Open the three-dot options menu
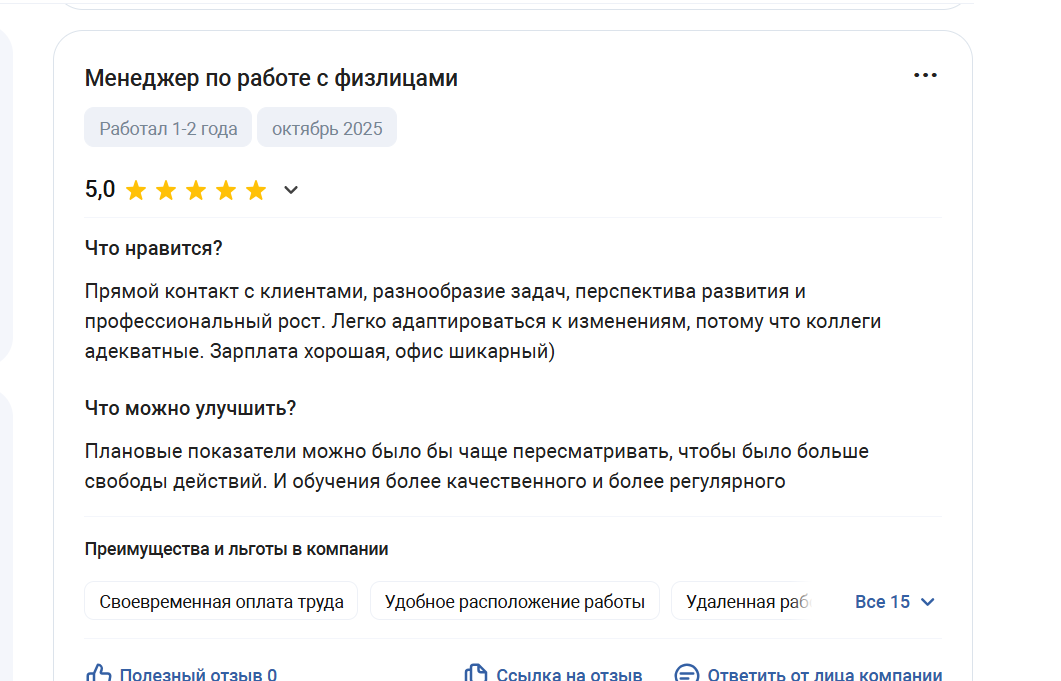Screen dimensions: 1061x681 925,75
